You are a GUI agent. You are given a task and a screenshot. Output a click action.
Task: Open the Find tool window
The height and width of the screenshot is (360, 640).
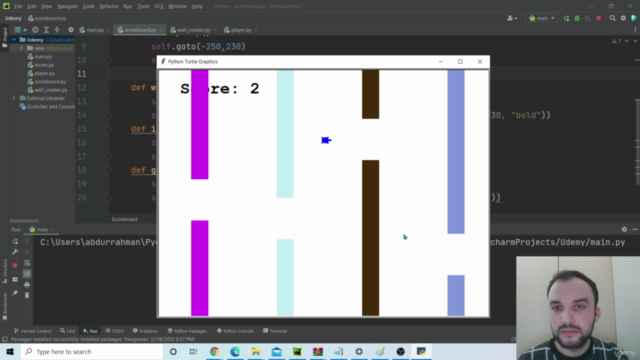coord(68,331)
